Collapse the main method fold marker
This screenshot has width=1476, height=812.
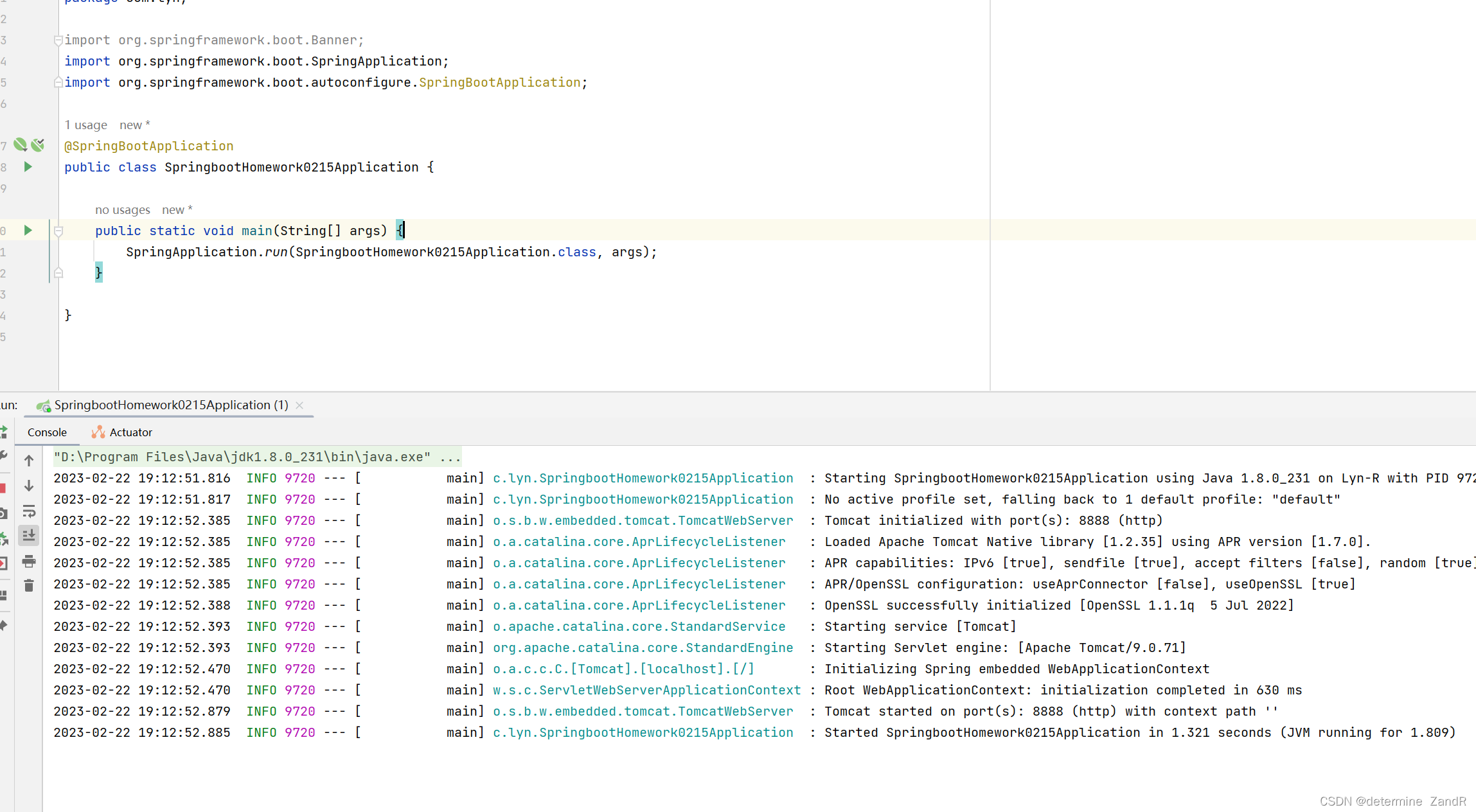[x=58, y=231]
